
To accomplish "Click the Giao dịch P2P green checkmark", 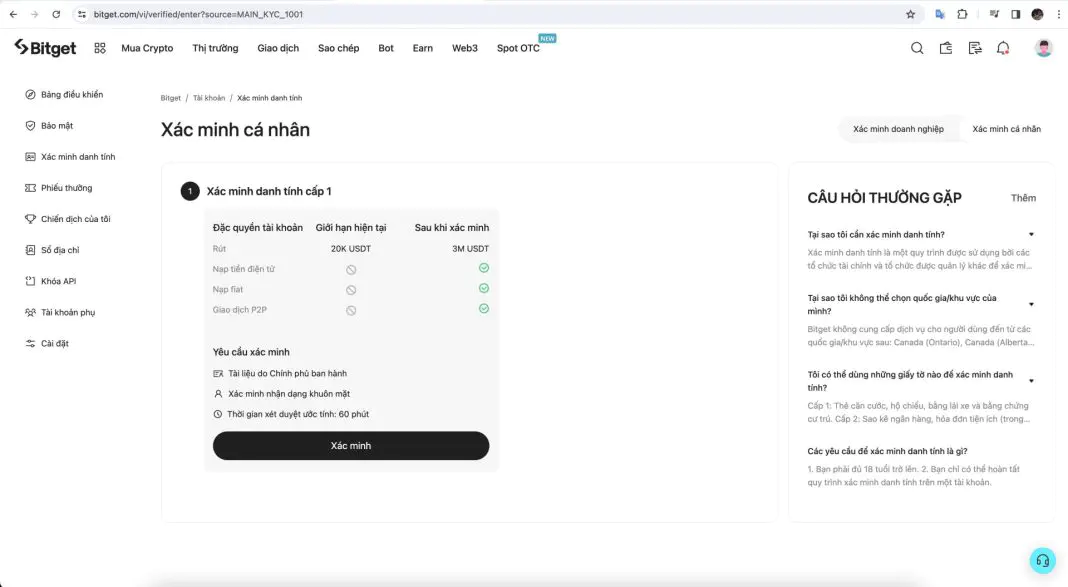I will (x=484, y=309).
